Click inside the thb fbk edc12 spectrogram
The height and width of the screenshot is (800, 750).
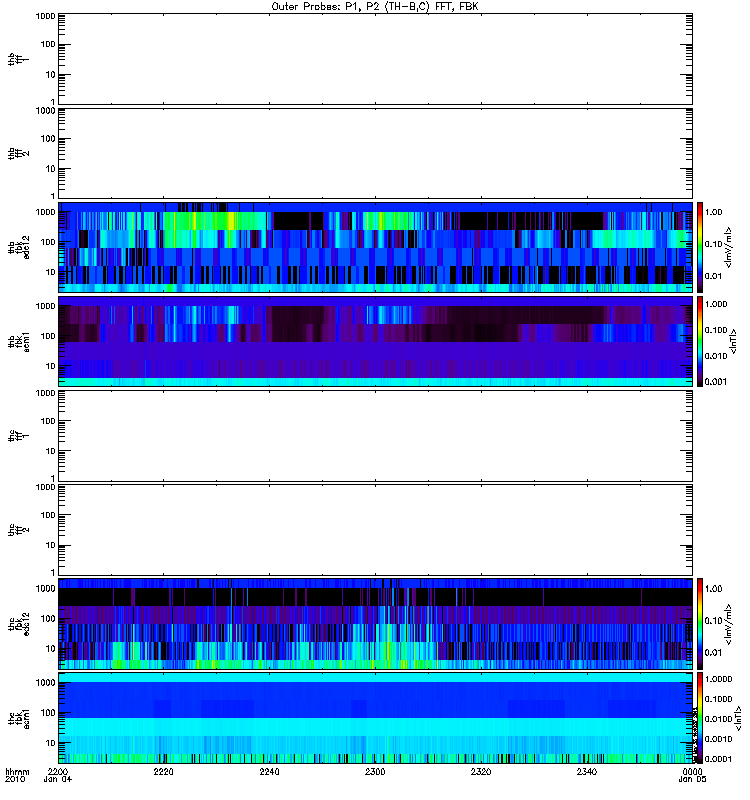[376, 247]
